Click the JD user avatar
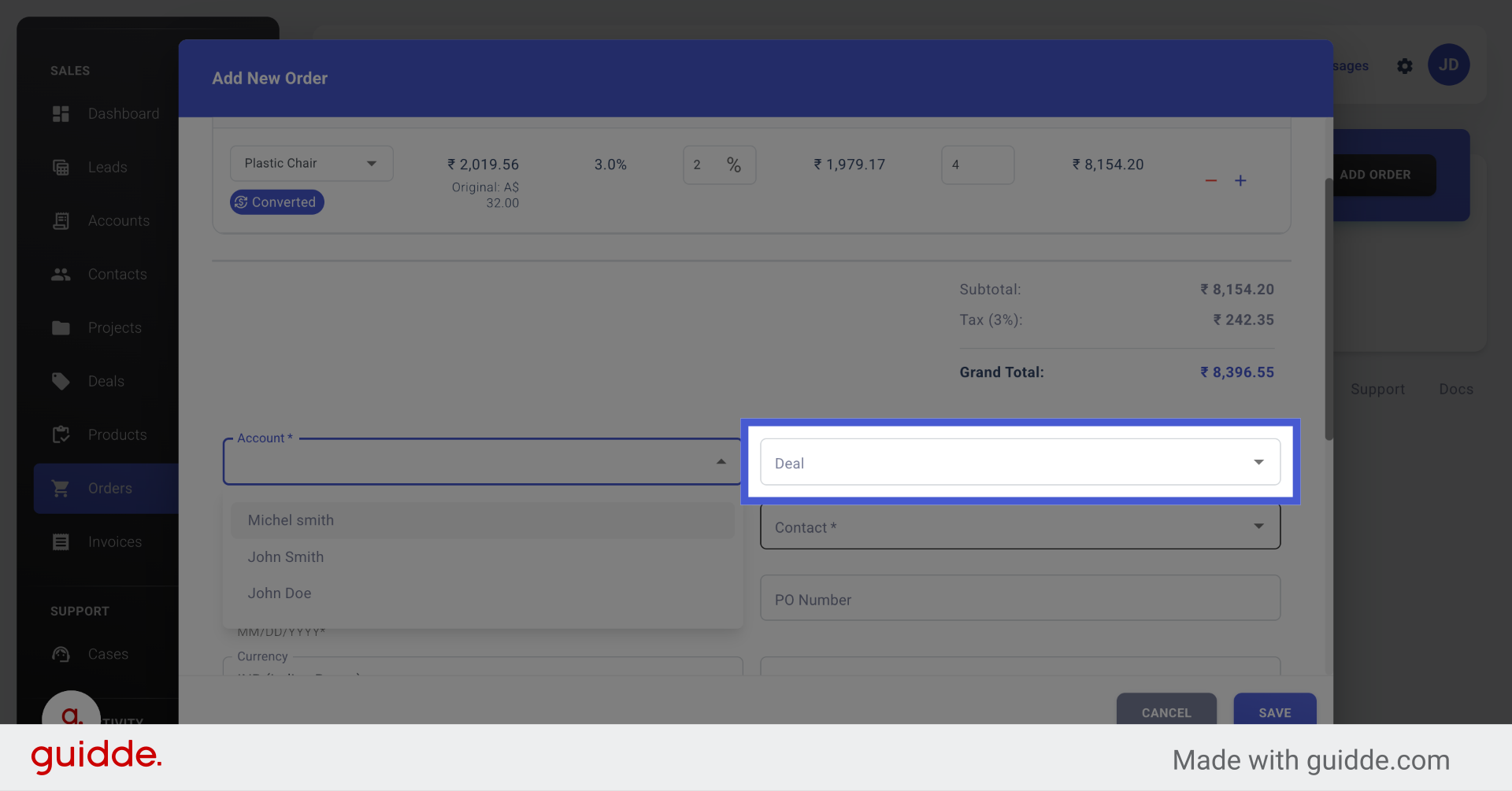This screenshot has width=1512, height=791. click(x=1448, y=65)
